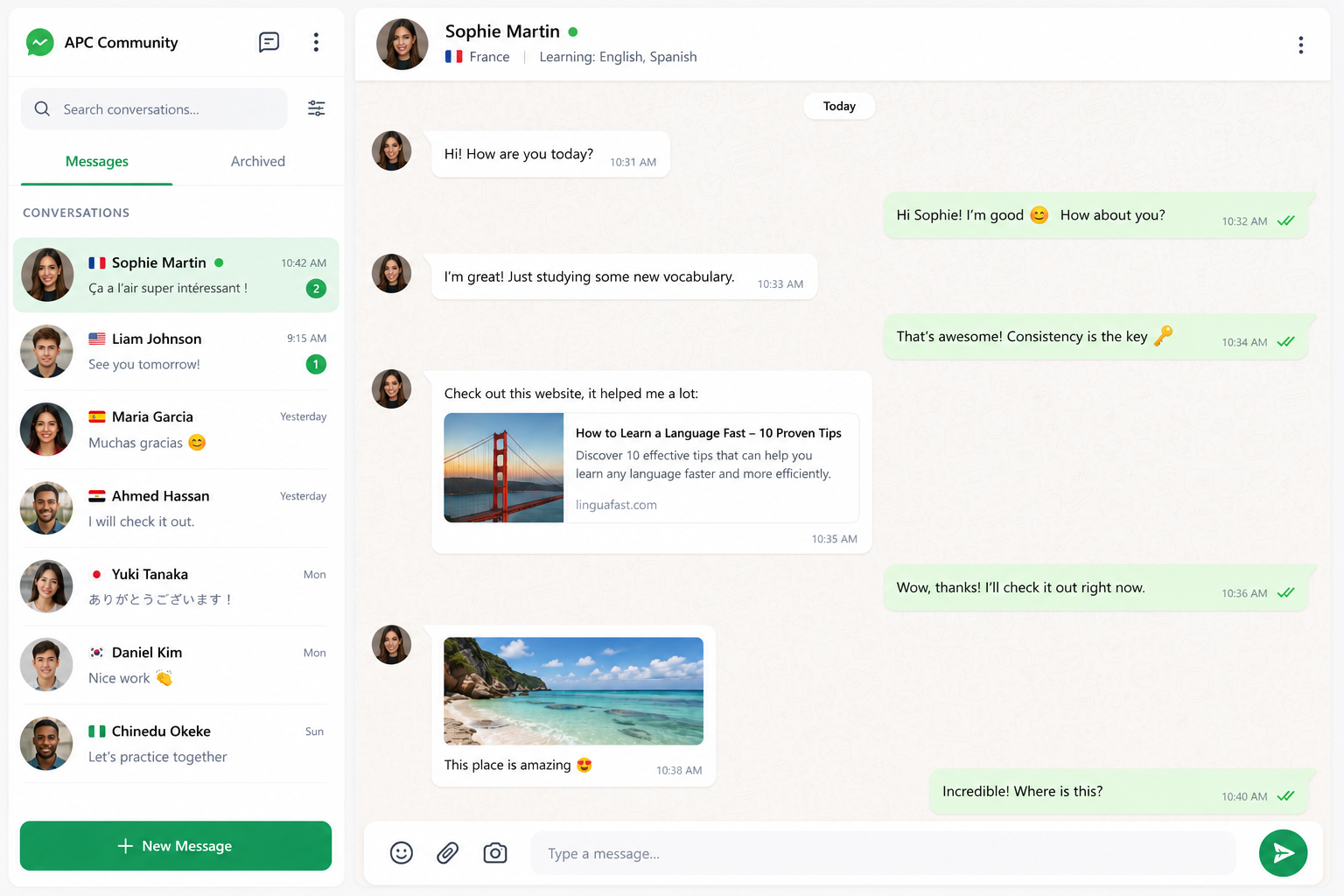The height and width of the screenshot is (896, 1344).
Task: Click Chinedu Okeke's avatar in list
Action: point(46,744)
